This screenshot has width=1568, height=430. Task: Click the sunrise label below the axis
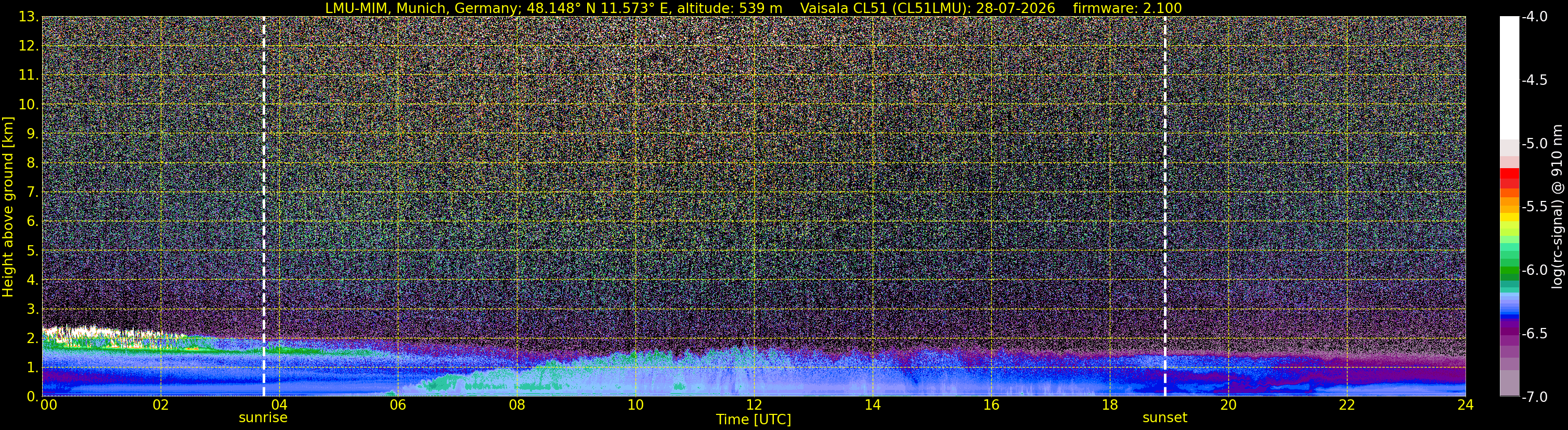pos(263,418)
